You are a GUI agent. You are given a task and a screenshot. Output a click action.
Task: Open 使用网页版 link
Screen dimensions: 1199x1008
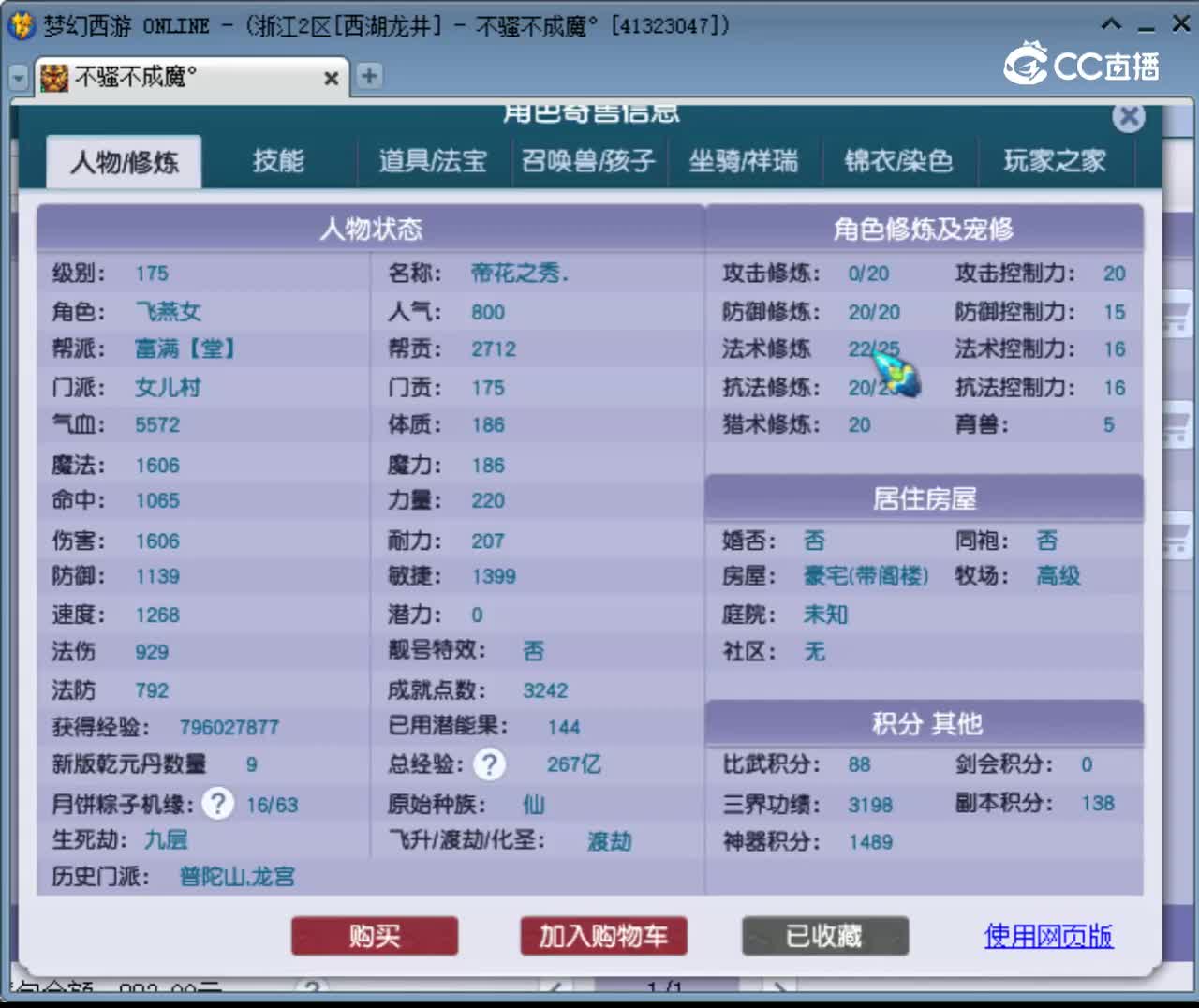point(1048,935)
